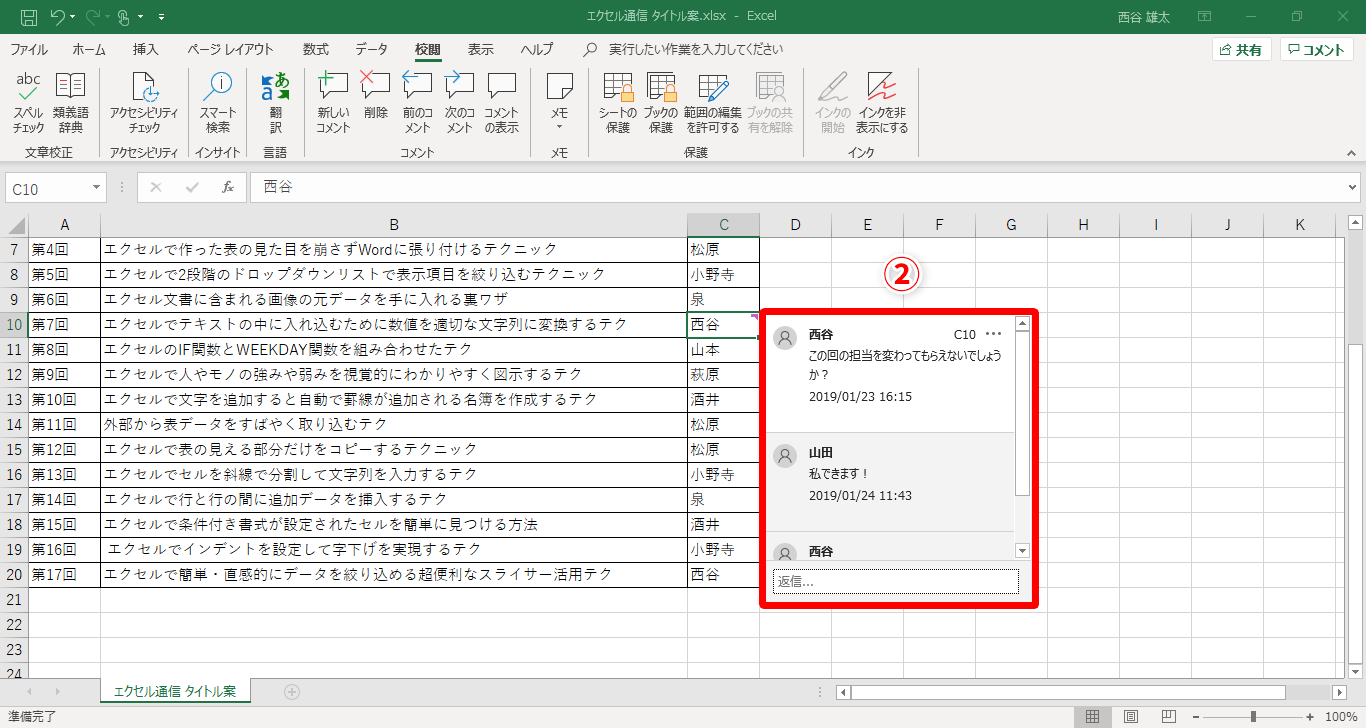Select the エクセル通信 タイトル案 sheet tab

click(x=175, y=691)
